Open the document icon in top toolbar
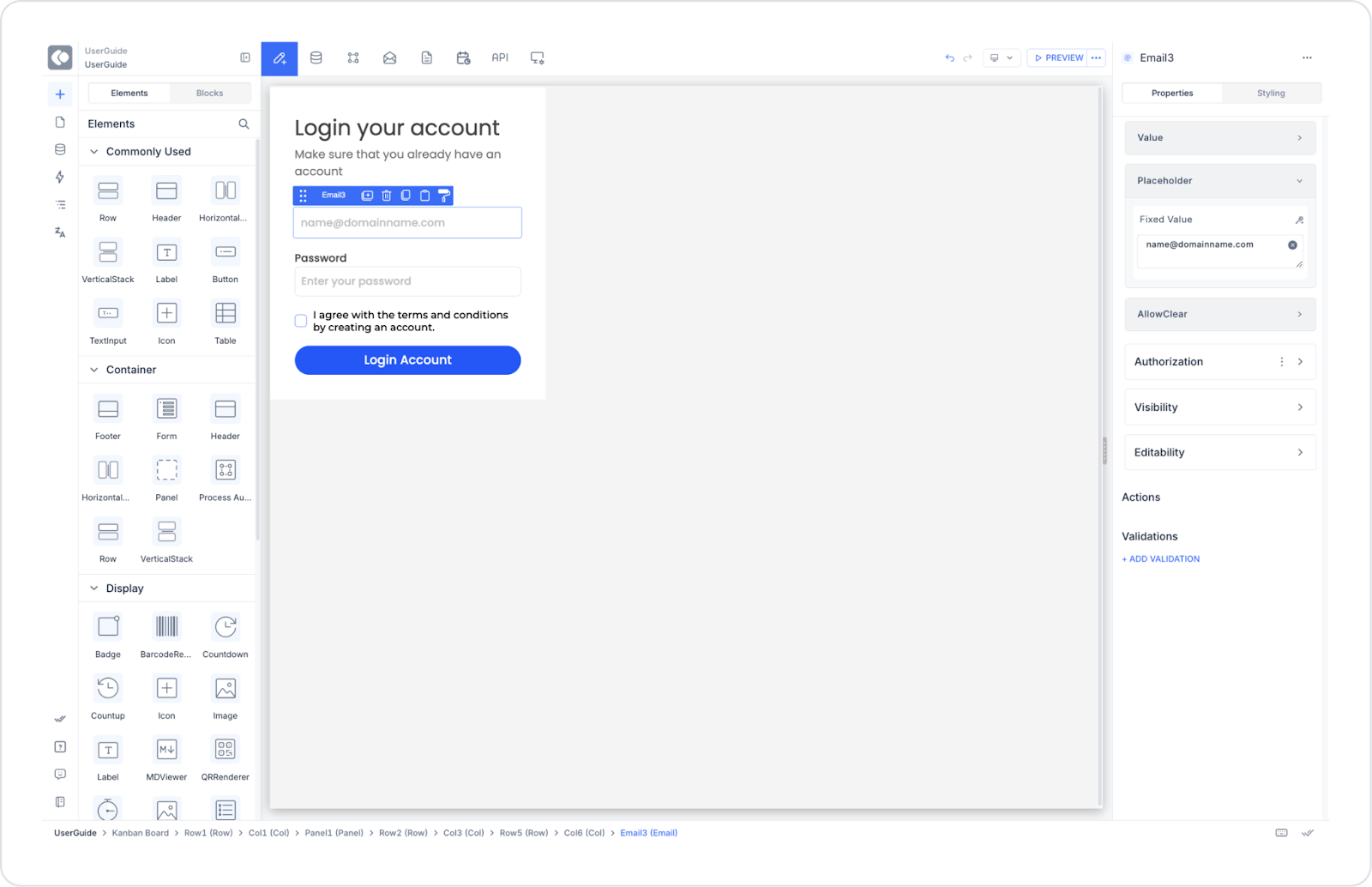Image resolution: width=1372 pixels, height=887 pixels. 427,58
